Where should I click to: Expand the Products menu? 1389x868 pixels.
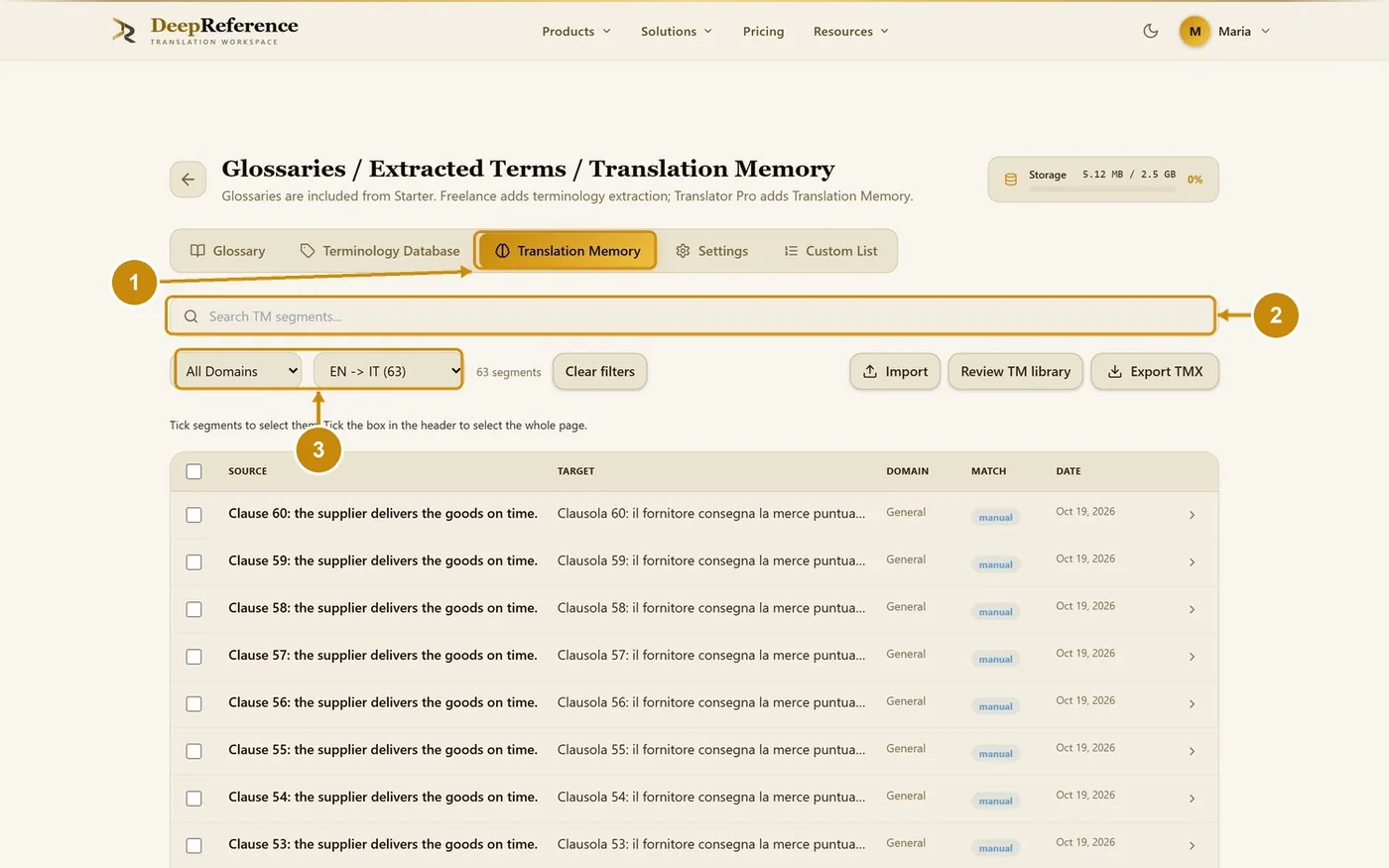click(576, 32)
